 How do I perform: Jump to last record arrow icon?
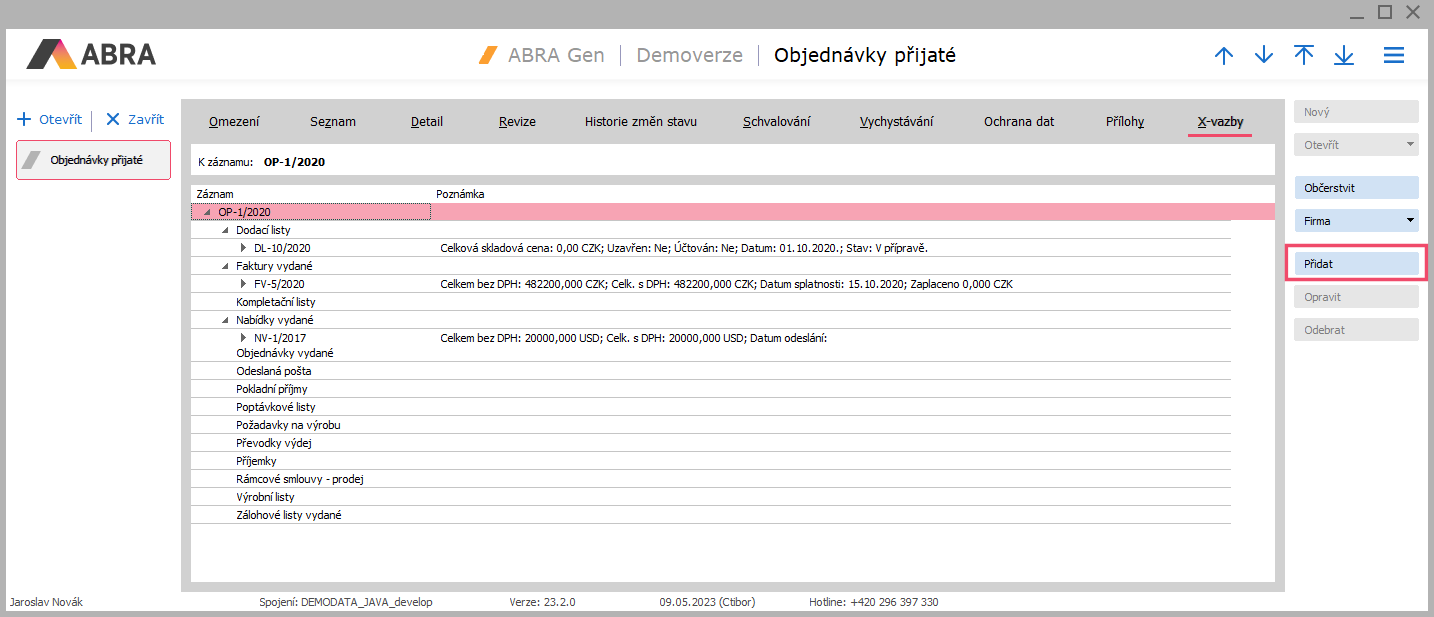1344,56
